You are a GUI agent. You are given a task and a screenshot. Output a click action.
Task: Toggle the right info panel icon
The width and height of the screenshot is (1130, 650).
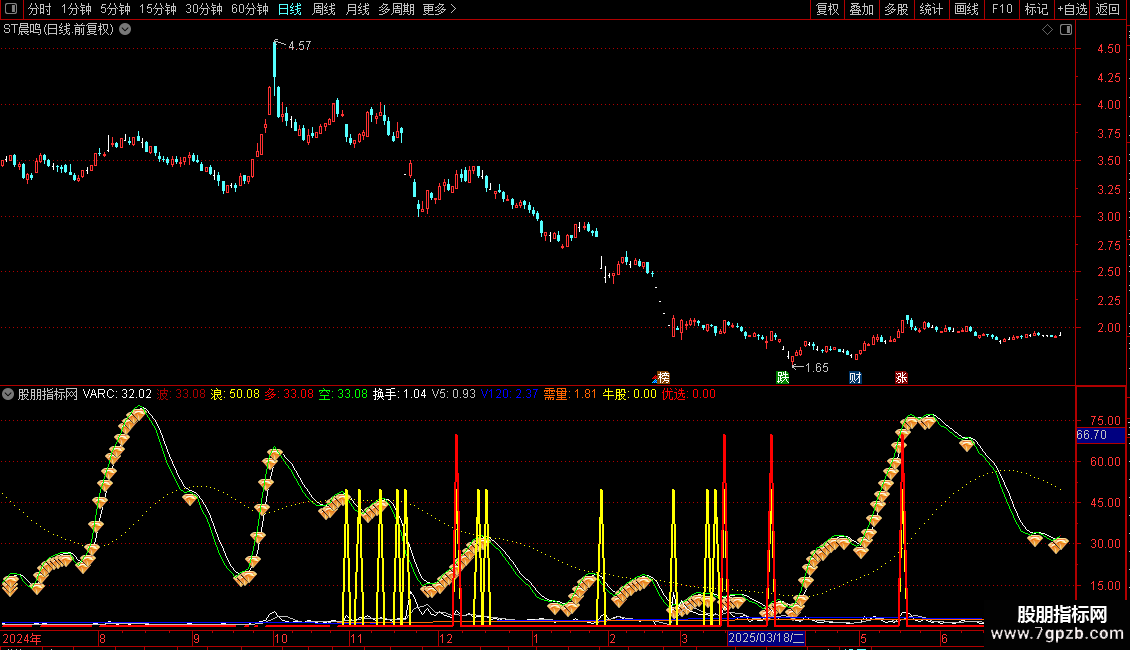coord(1066,30)
